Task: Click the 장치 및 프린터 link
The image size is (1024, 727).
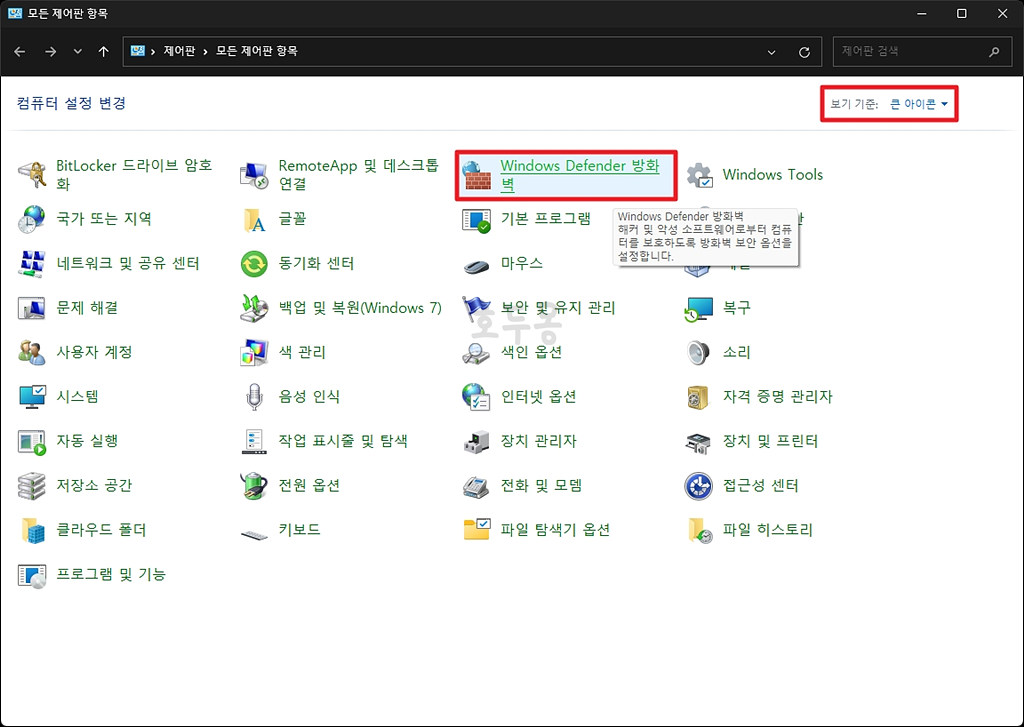Action: coord(770,441)
